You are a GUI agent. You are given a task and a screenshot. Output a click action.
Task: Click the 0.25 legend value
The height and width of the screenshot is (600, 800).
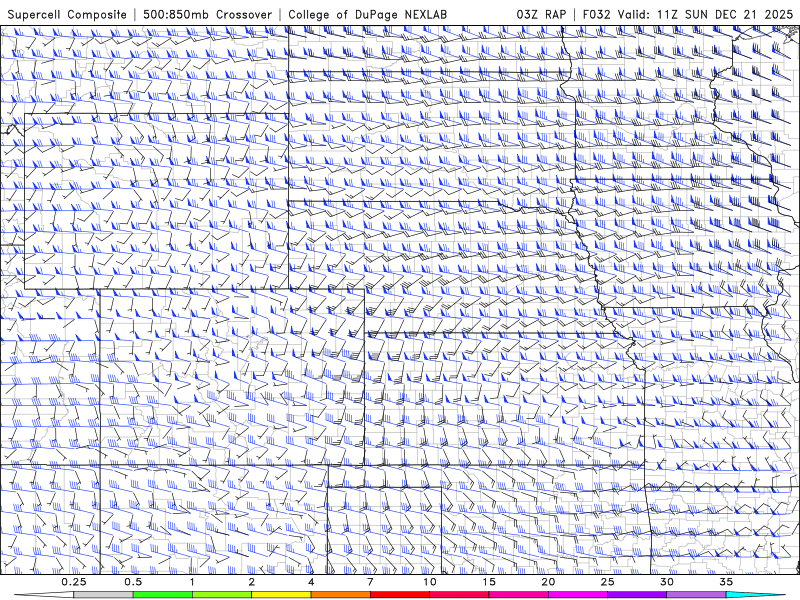pos(73,582)
